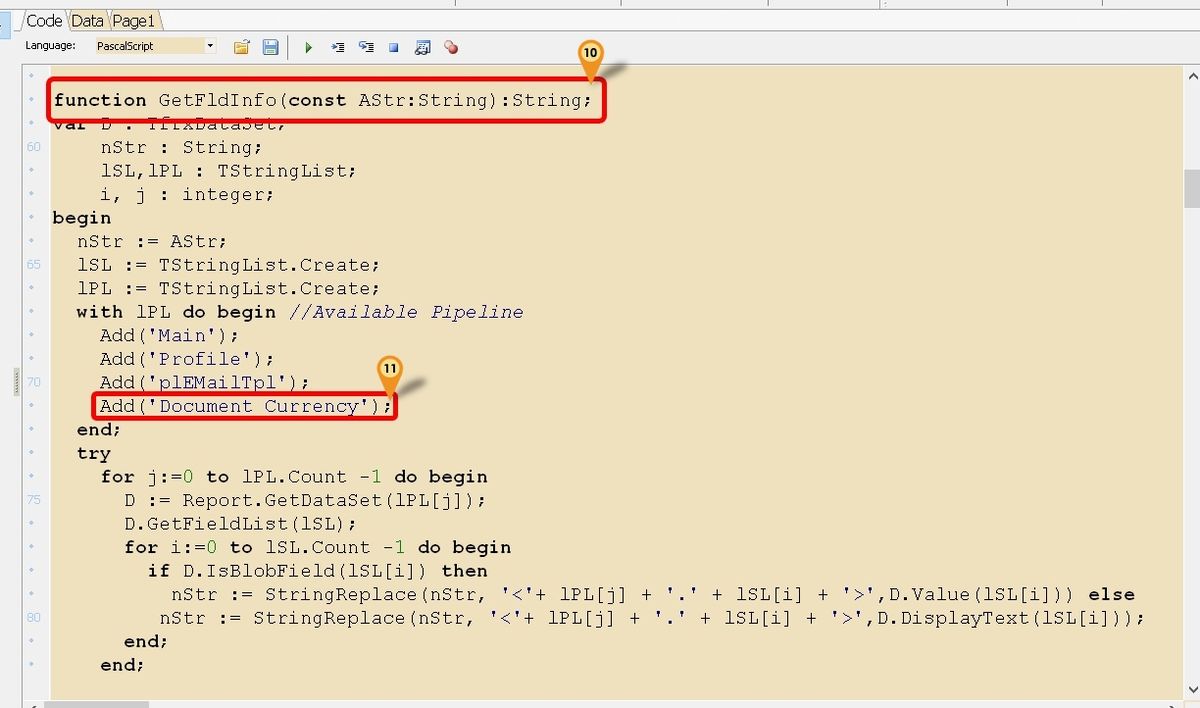Step into the next statement
The width and height of the screenshot is (1200, 708).
coord(338,46)
